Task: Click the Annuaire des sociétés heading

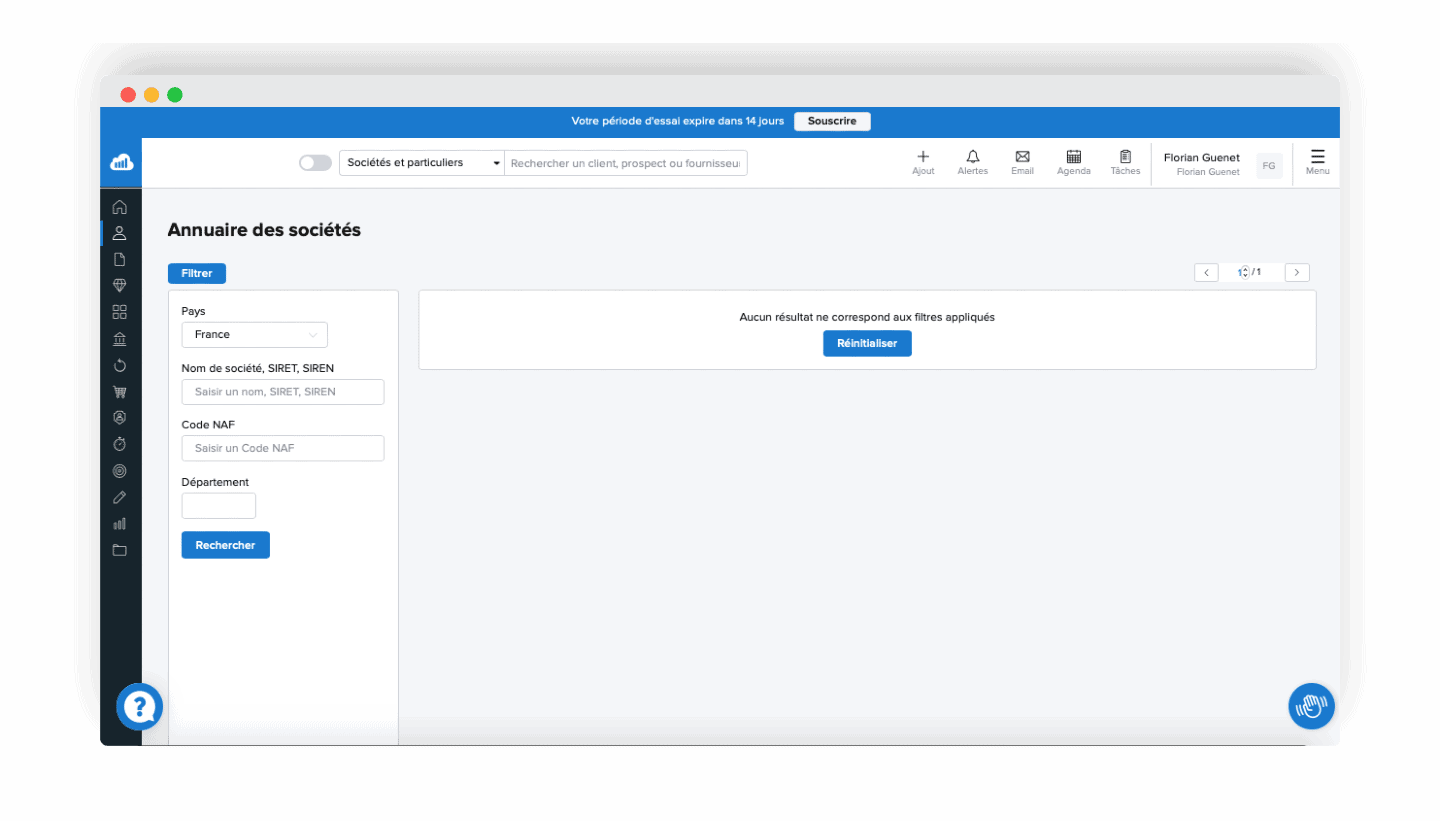Action: (264, 230)
